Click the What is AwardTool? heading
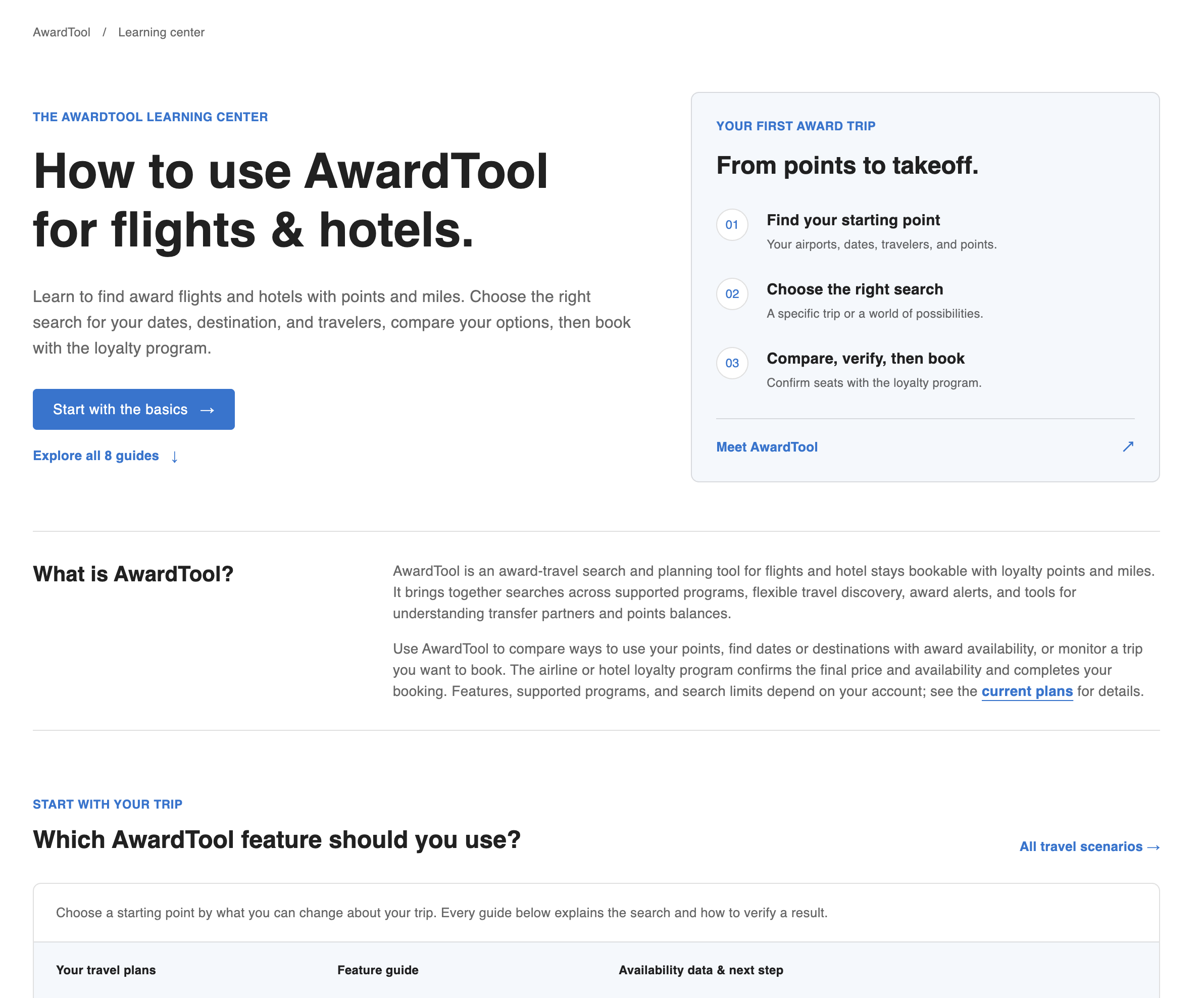This screenshot has width=1204, height=998. coord(133,574)
